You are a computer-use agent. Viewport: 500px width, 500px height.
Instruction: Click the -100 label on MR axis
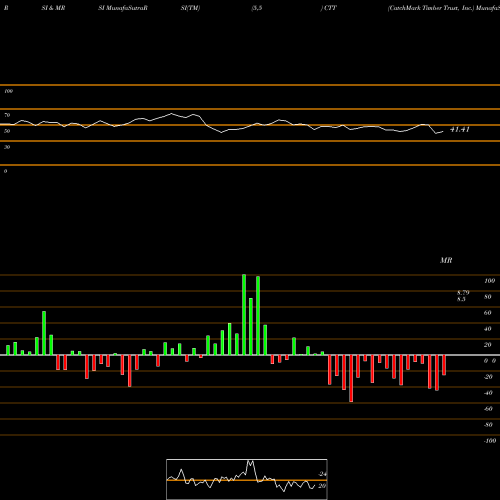(x=490, y=441)
